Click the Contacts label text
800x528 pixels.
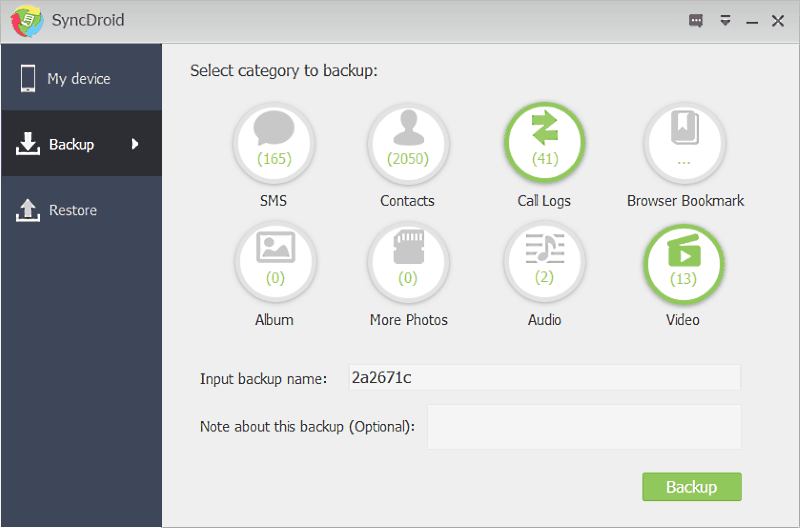pyautogui.click(x=407, y=200)
